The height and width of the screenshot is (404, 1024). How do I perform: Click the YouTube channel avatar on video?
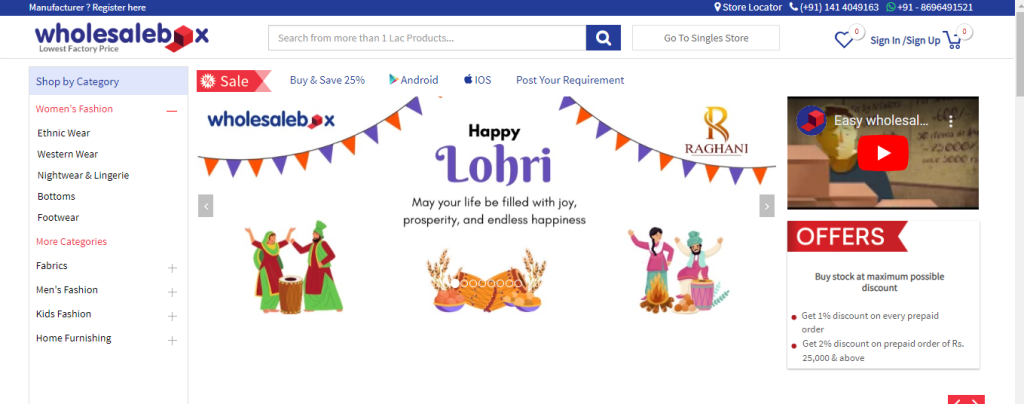click(810, 120)
